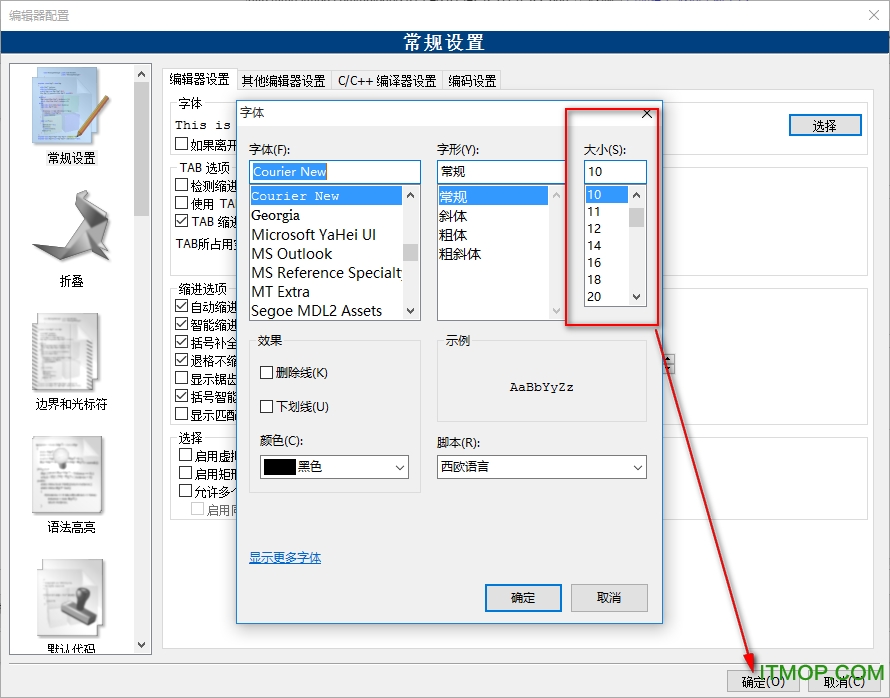Close the 编辑器配置 window
Screen dimensions: 890x698
tap(874, 15)
